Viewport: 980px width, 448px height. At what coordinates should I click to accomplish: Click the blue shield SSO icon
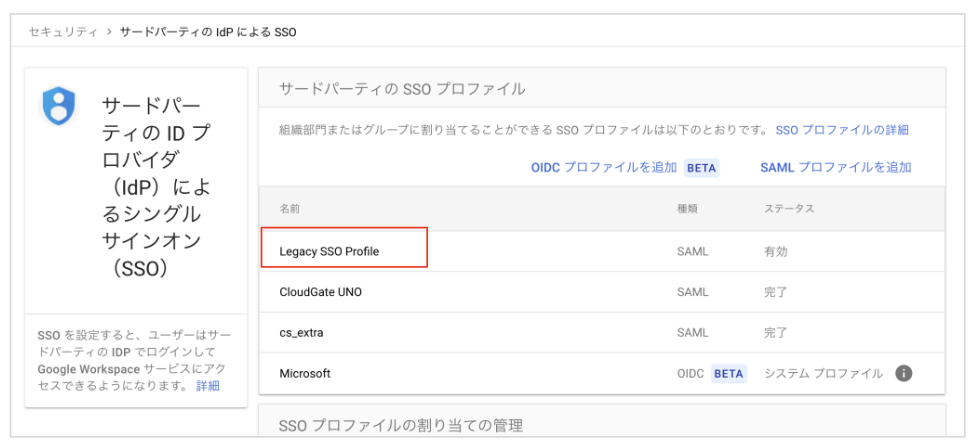coord(58,106)
